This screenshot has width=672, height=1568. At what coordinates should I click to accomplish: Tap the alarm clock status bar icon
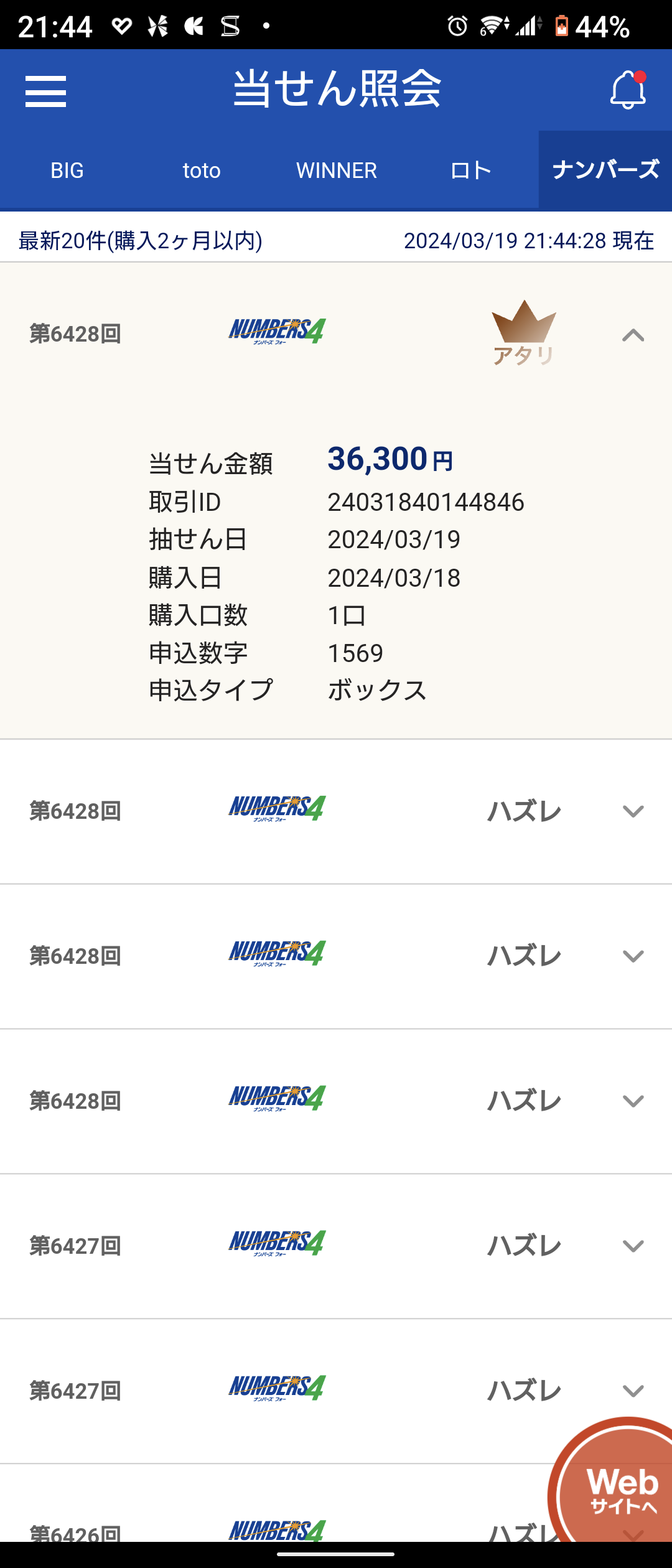[457, 26]
